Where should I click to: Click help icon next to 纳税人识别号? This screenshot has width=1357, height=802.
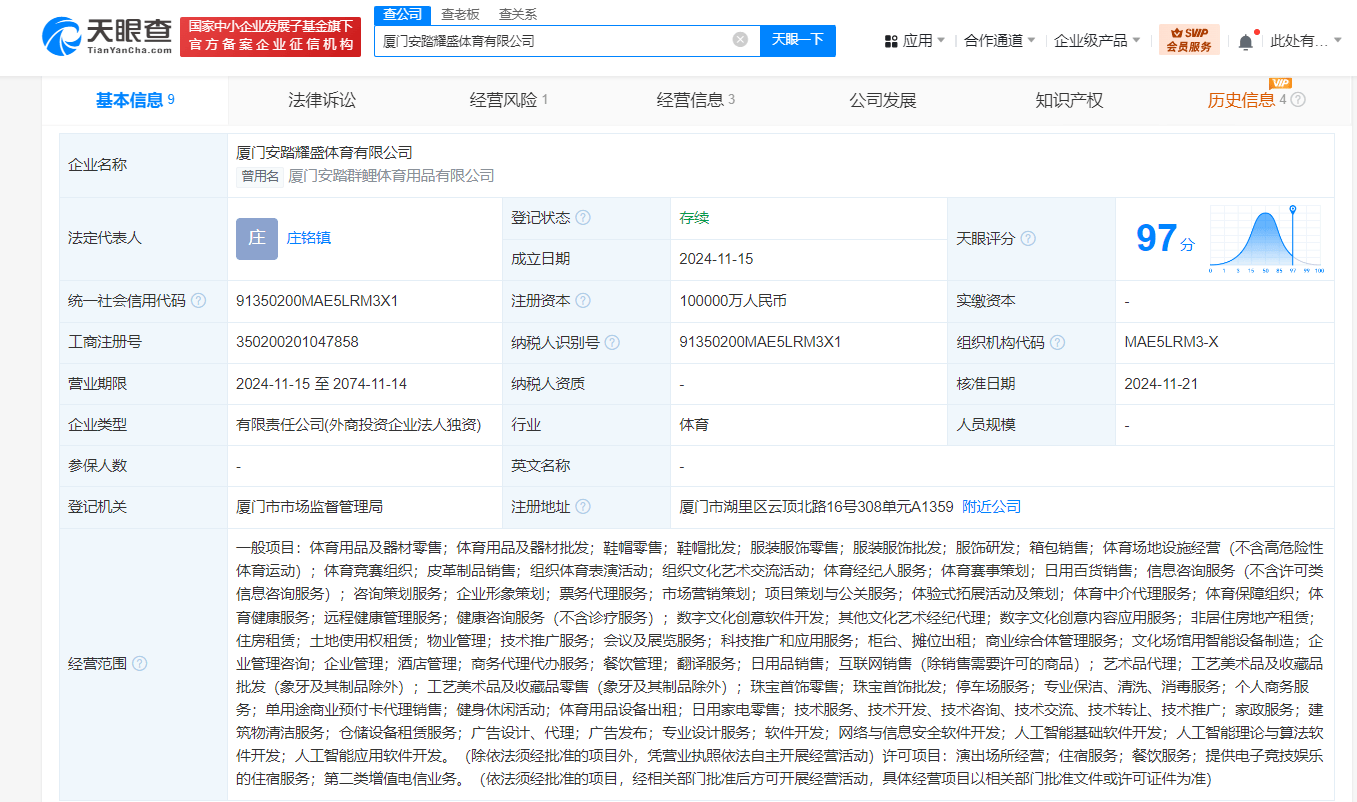pos(612,343)
